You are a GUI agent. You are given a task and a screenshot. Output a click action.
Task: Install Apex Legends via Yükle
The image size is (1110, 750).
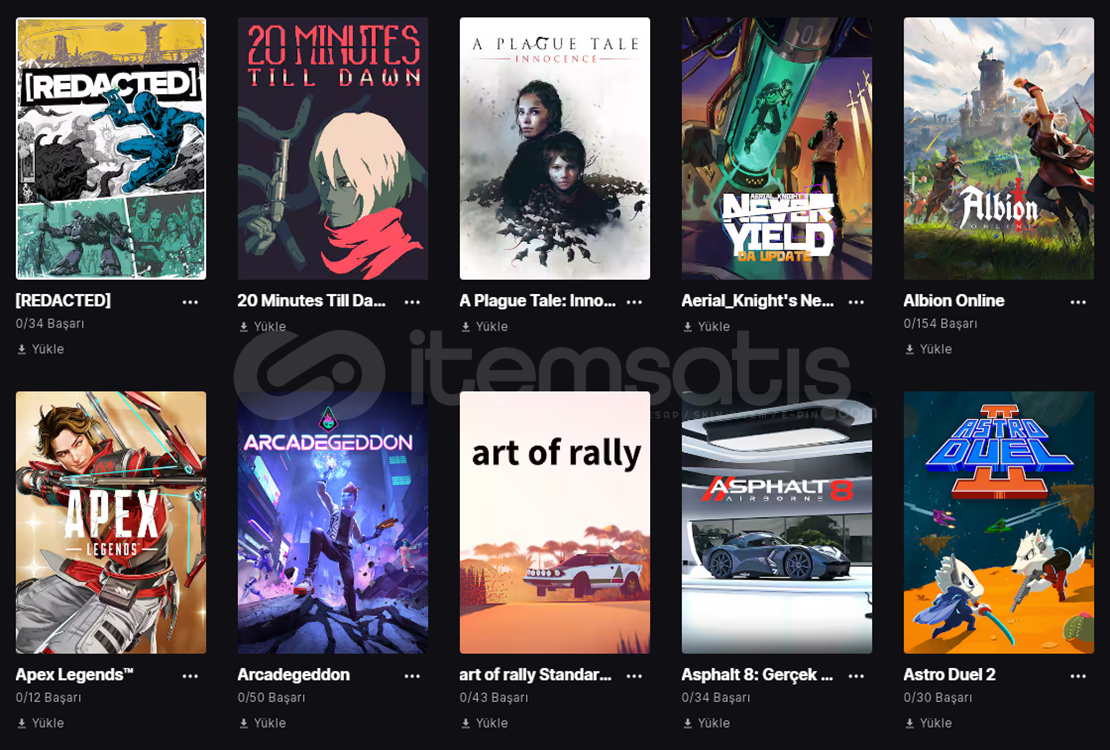click(40, 723)
